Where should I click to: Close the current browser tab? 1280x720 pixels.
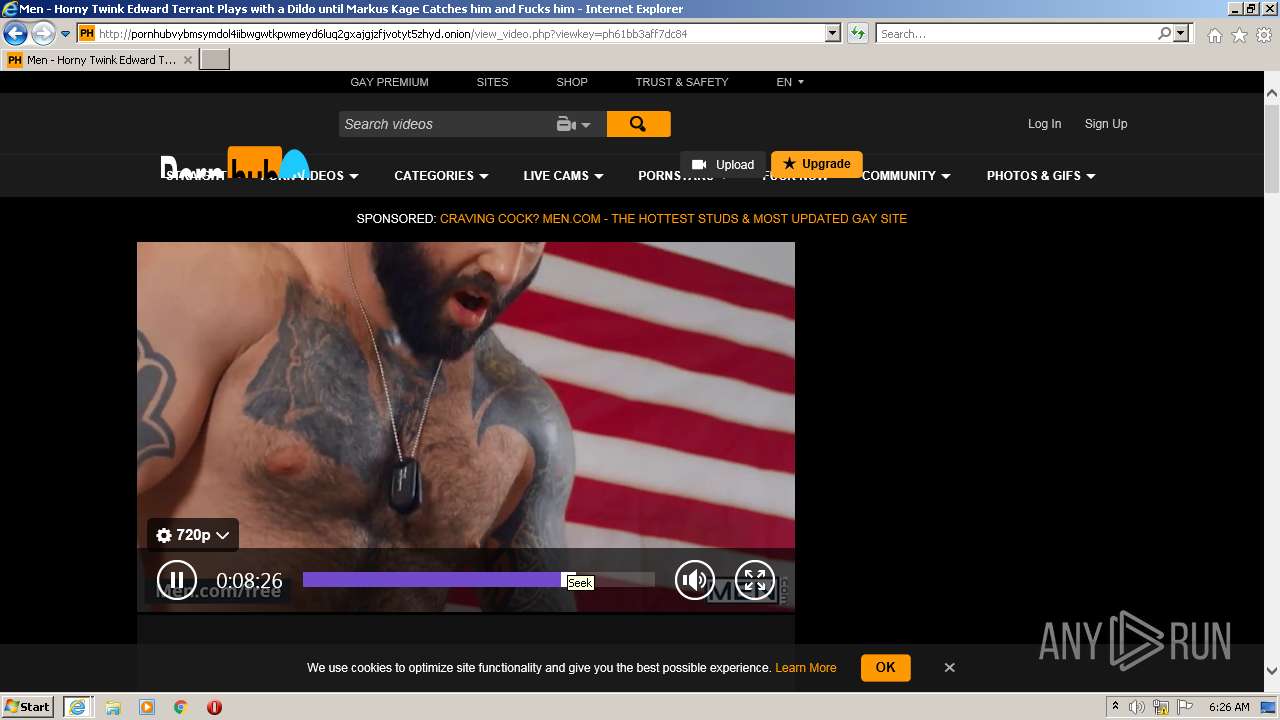point(187,60)
